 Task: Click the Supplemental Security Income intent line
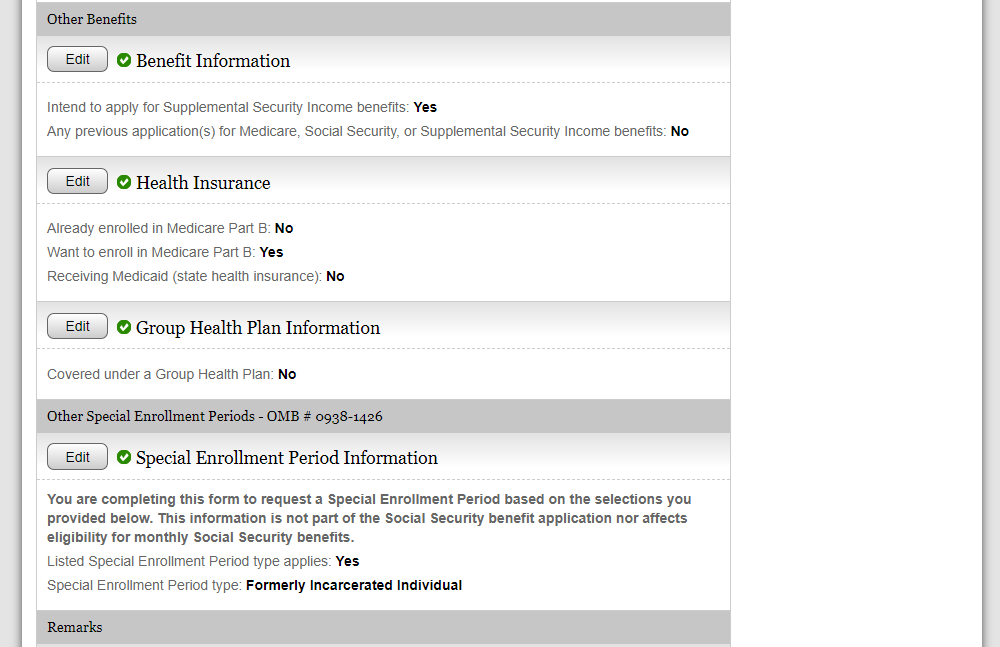pyautogui.click(x=241, y=107)
